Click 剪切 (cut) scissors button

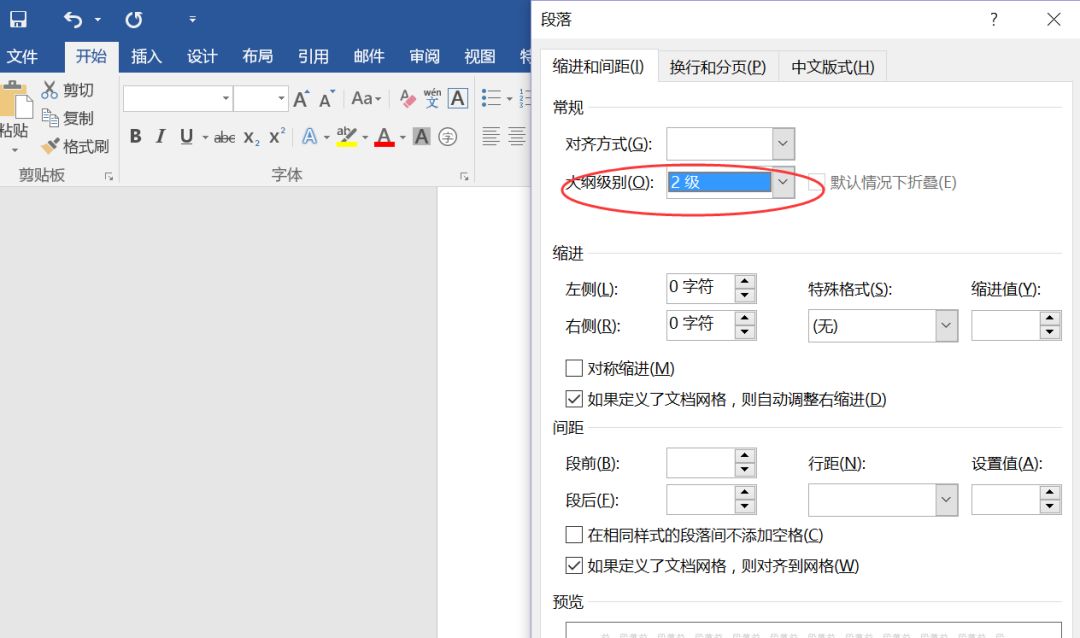coord(68,90)
